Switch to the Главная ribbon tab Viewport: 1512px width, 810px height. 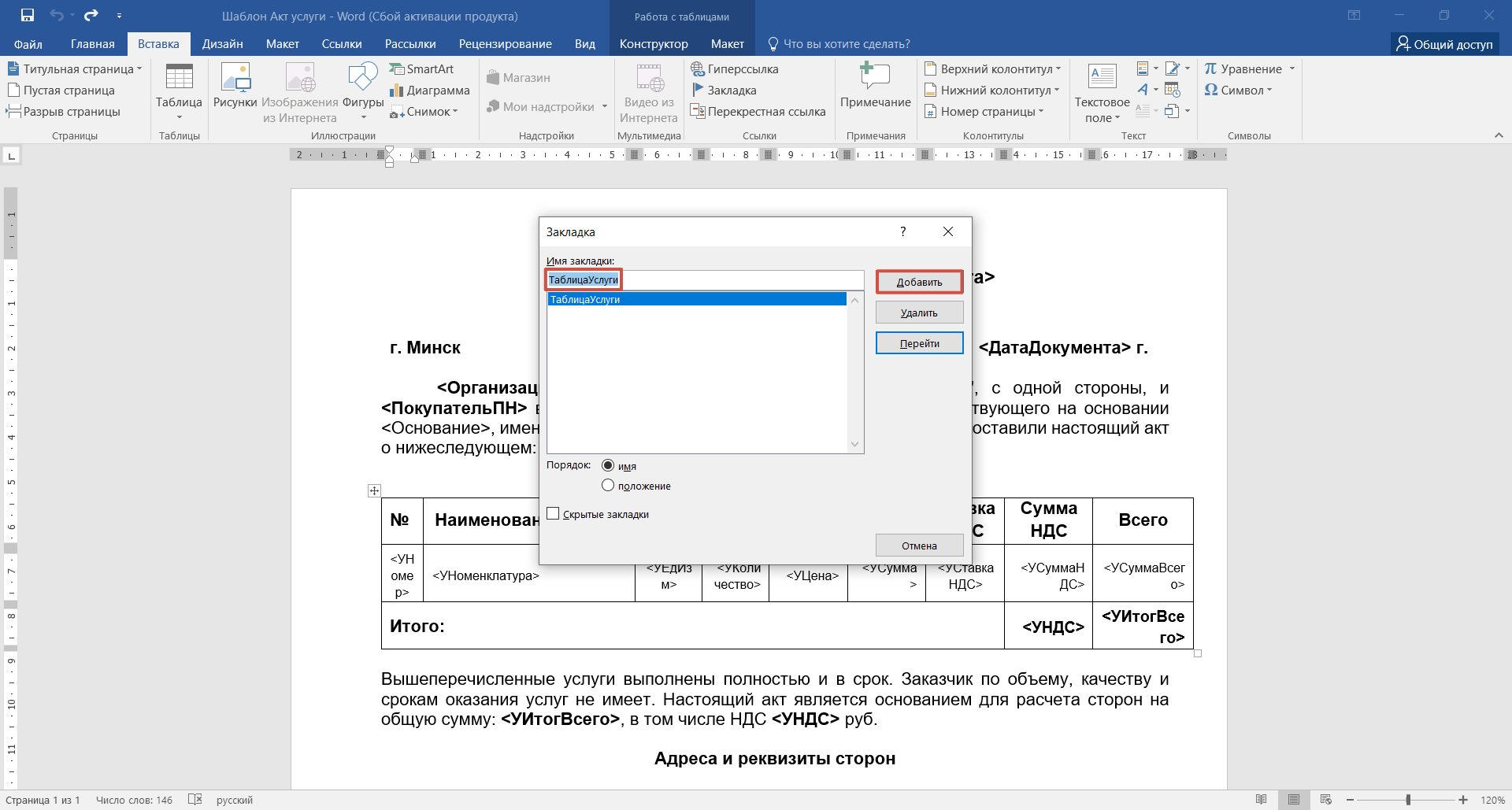(92, 44)
